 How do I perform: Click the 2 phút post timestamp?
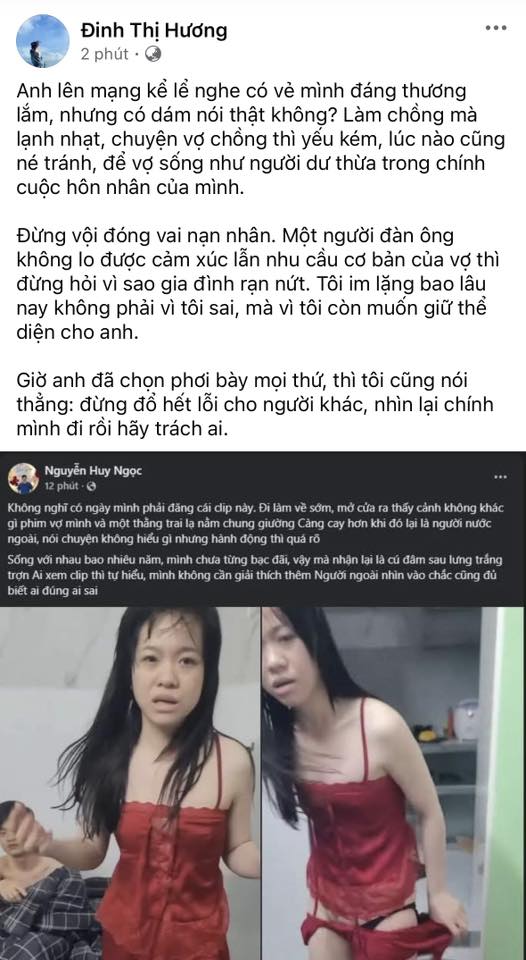pyautogui.click(x=105, y=54)
